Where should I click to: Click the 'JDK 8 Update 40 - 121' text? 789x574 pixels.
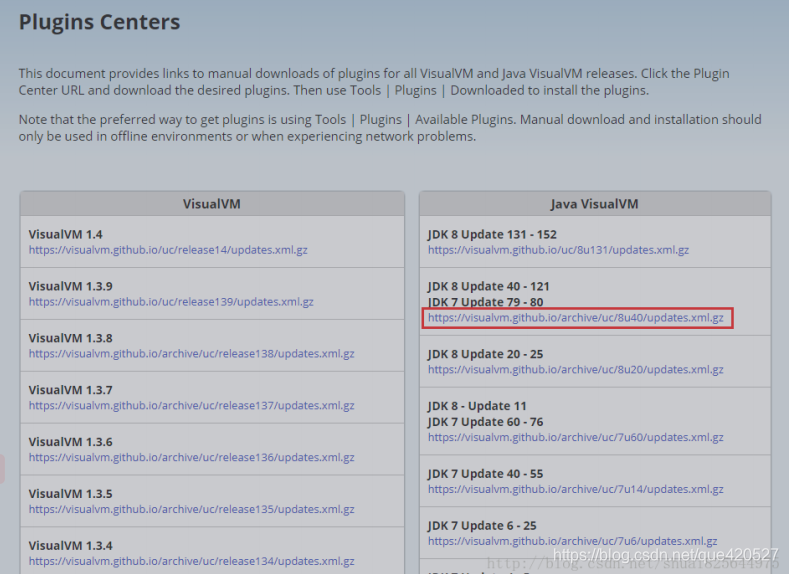489,286
